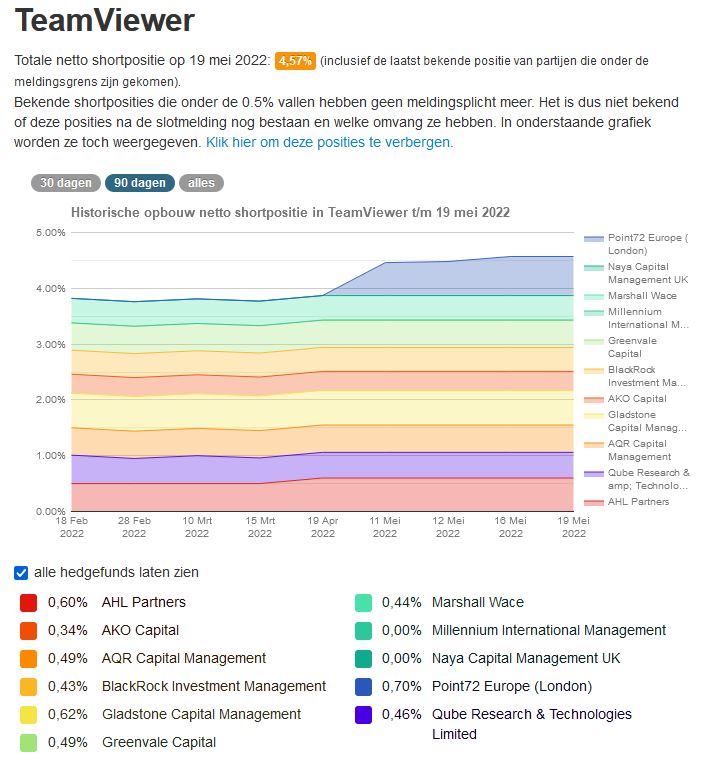The height and width of the screenshot is (768, 711).
Task: Uncheck alle hedgefunds laten zien checkbox
Action: 21,573
